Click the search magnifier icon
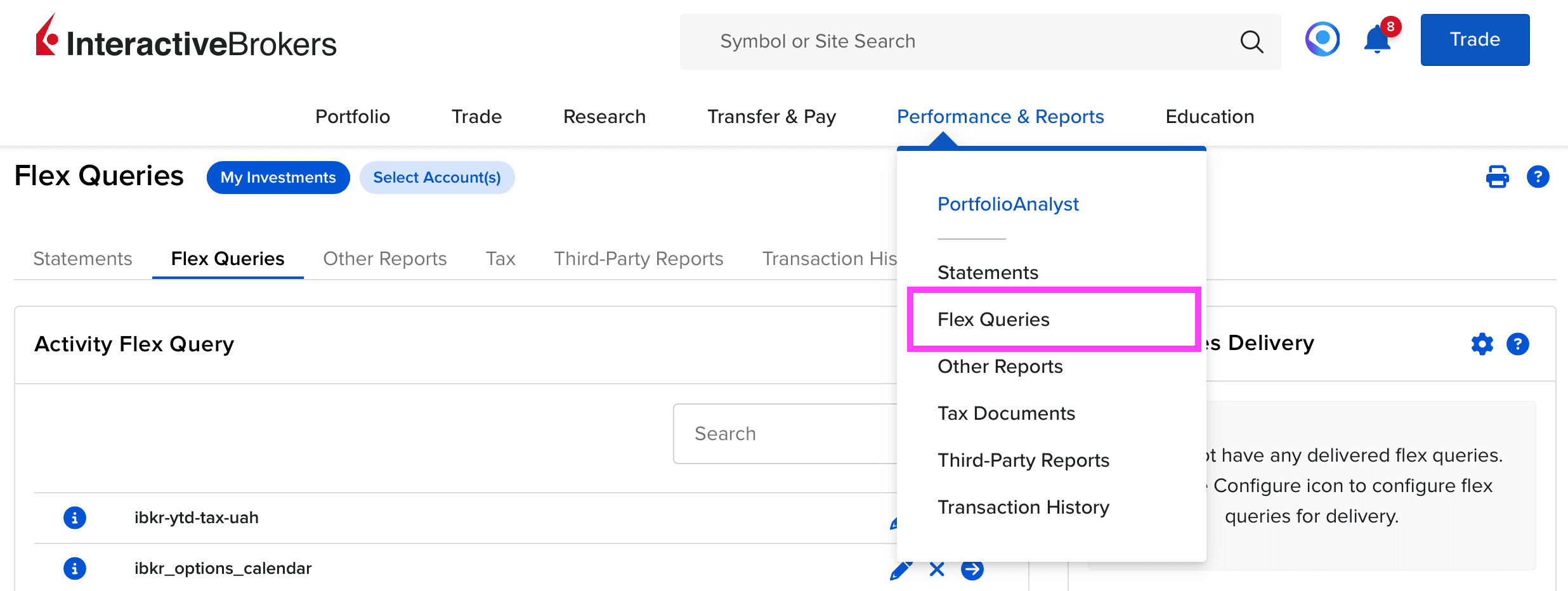This screenshot has width=1568, height=591. pyautogui.click(x=1251, y=42)
